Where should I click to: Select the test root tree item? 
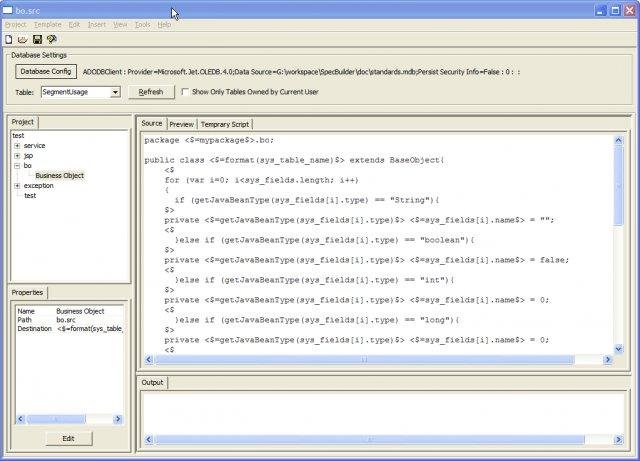[x=18, y=136]
